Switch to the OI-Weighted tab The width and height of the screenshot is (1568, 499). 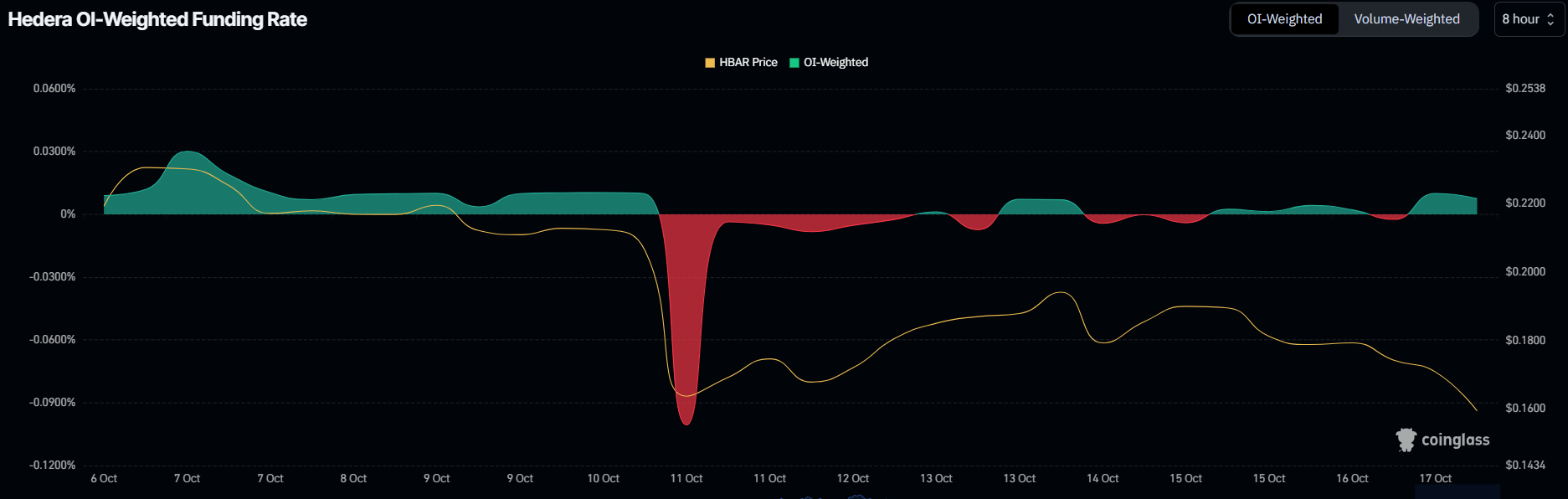(1284, 19)
